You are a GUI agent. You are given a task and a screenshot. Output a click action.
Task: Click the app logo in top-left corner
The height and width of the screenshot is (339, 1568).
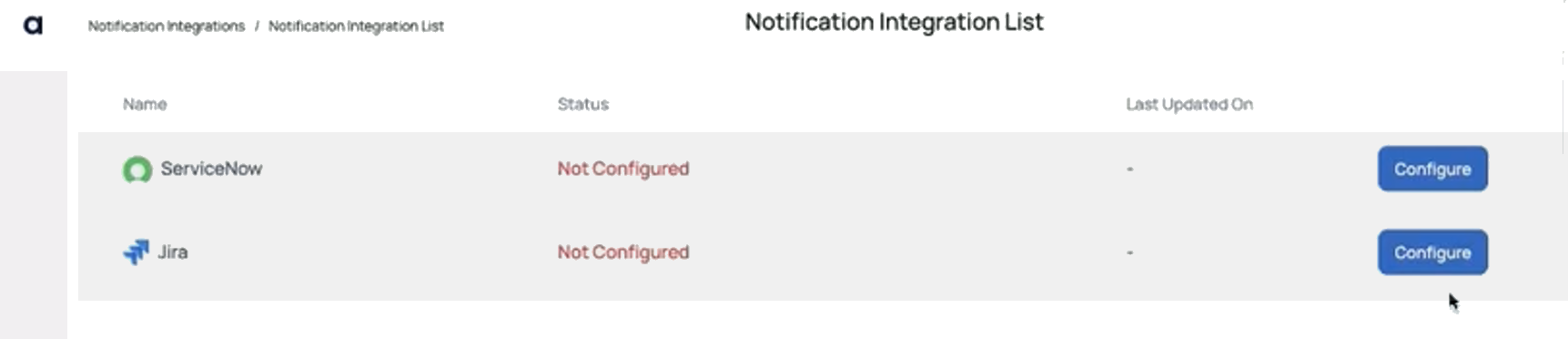point(33,26)
